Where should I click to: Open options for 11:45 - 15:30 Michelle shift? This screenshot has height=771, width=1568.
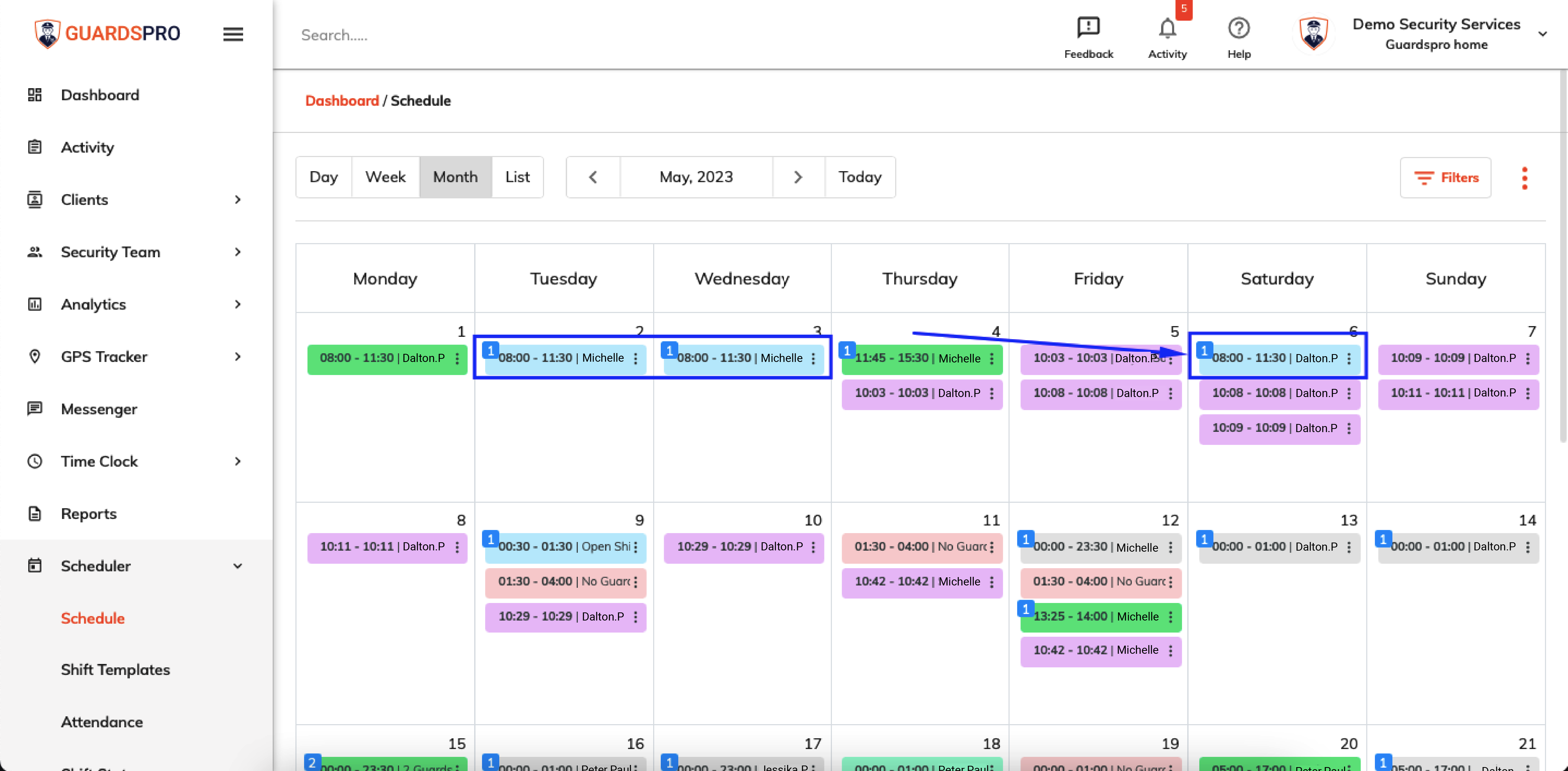992,359
